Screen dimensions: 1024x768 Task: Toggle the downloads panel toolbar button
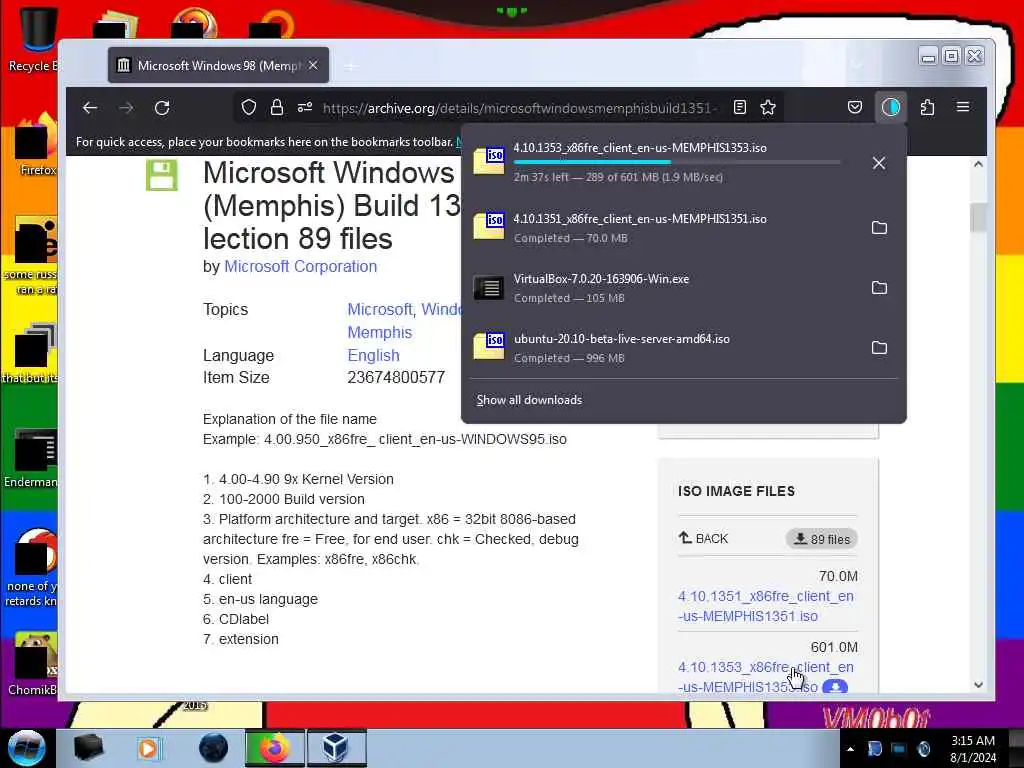pyautogui.click(x=891, y=108)
